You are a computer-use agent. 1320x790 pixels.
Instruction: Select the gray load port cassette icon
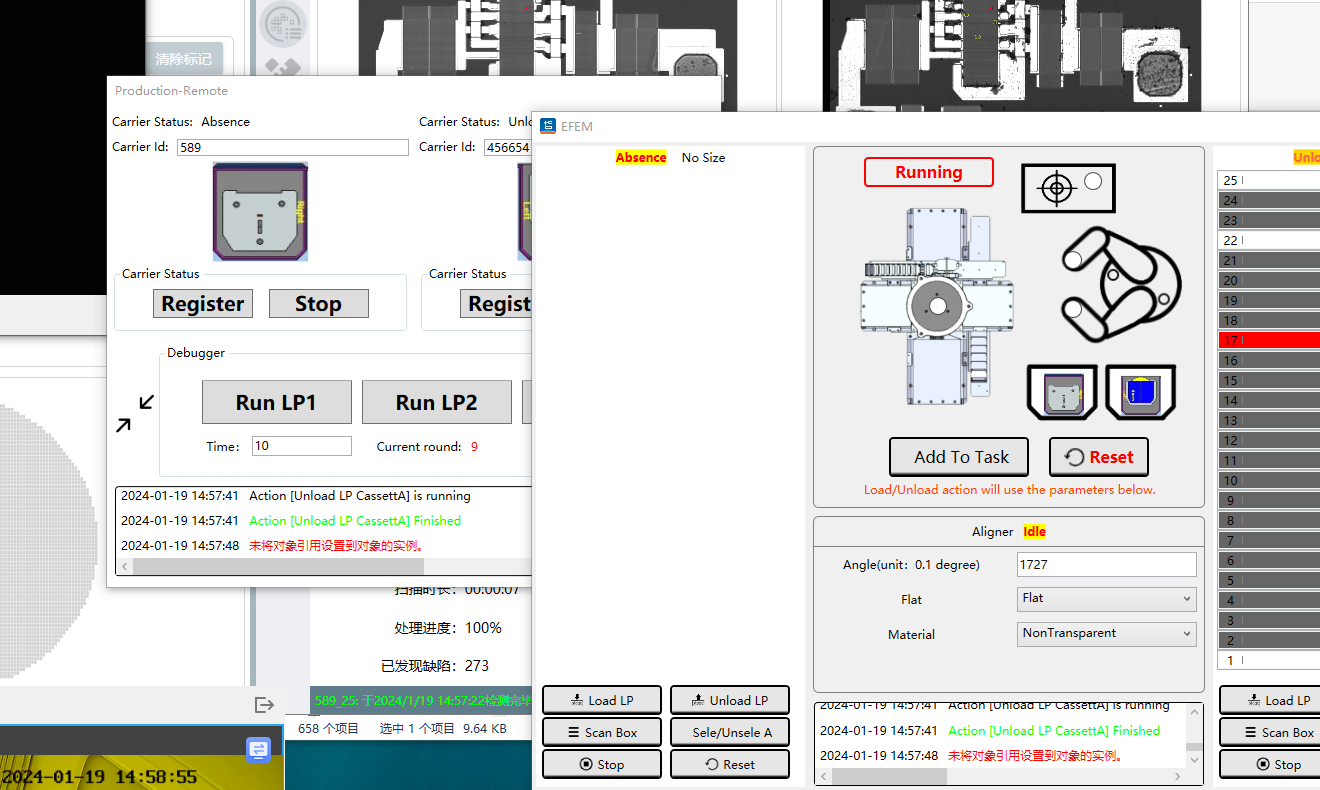[x=1062, y=392]
